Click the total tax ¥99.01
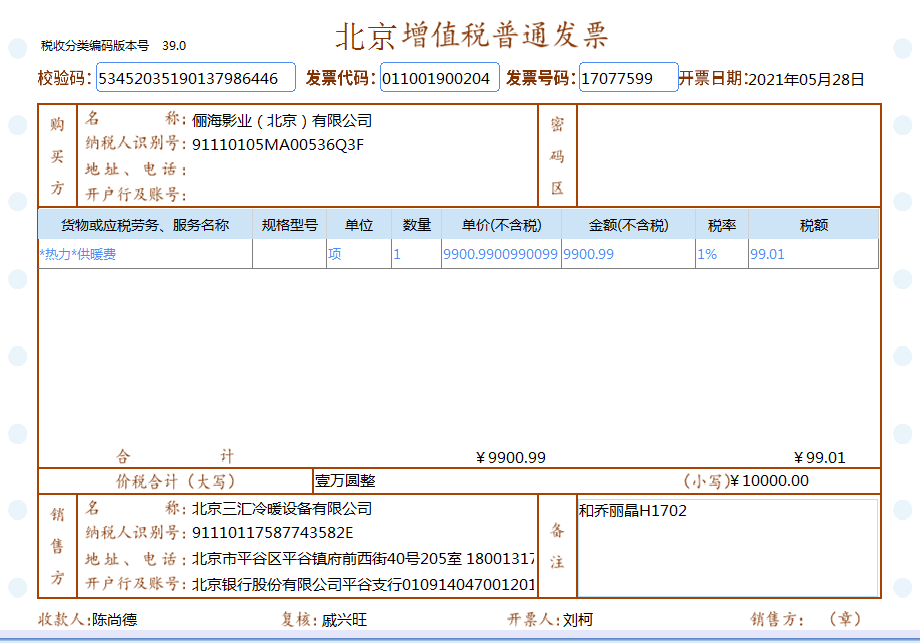The height and width of the screenshot is (643, 920). click(820, 458)
